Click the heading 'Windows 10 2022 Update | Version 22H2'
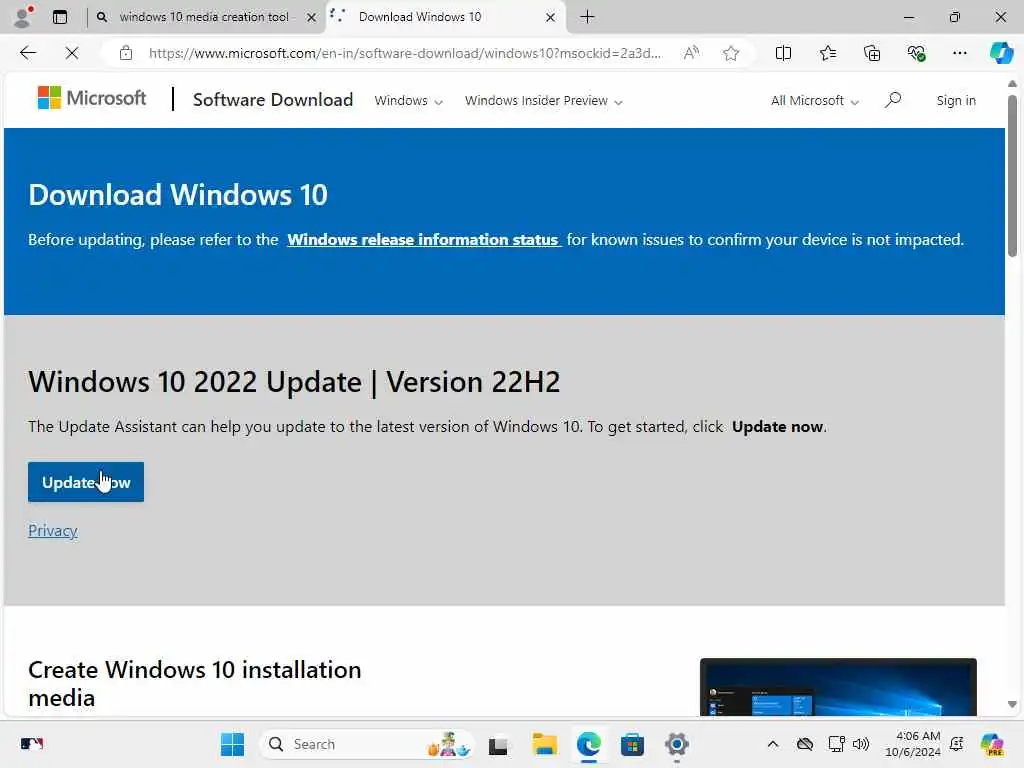This screenshot has height=768, width=1024. pos(294,382)
